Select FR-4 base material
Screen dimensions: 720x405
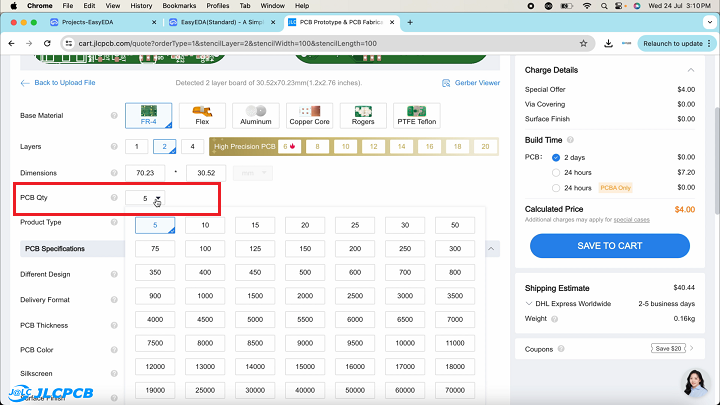click(x=149, y=115)
